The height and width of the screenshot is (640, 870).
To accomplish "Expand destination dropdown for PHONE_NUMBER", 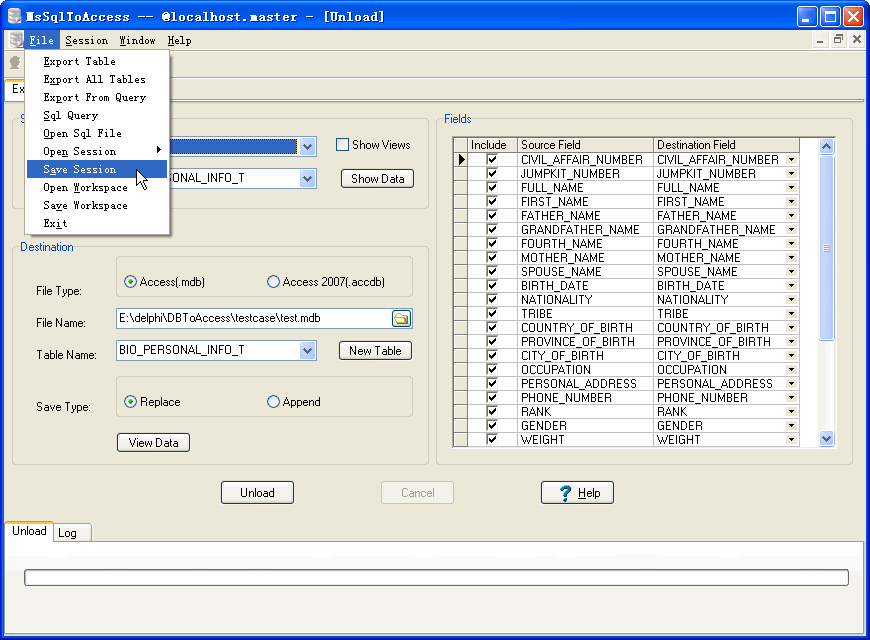I will point(792,397).
